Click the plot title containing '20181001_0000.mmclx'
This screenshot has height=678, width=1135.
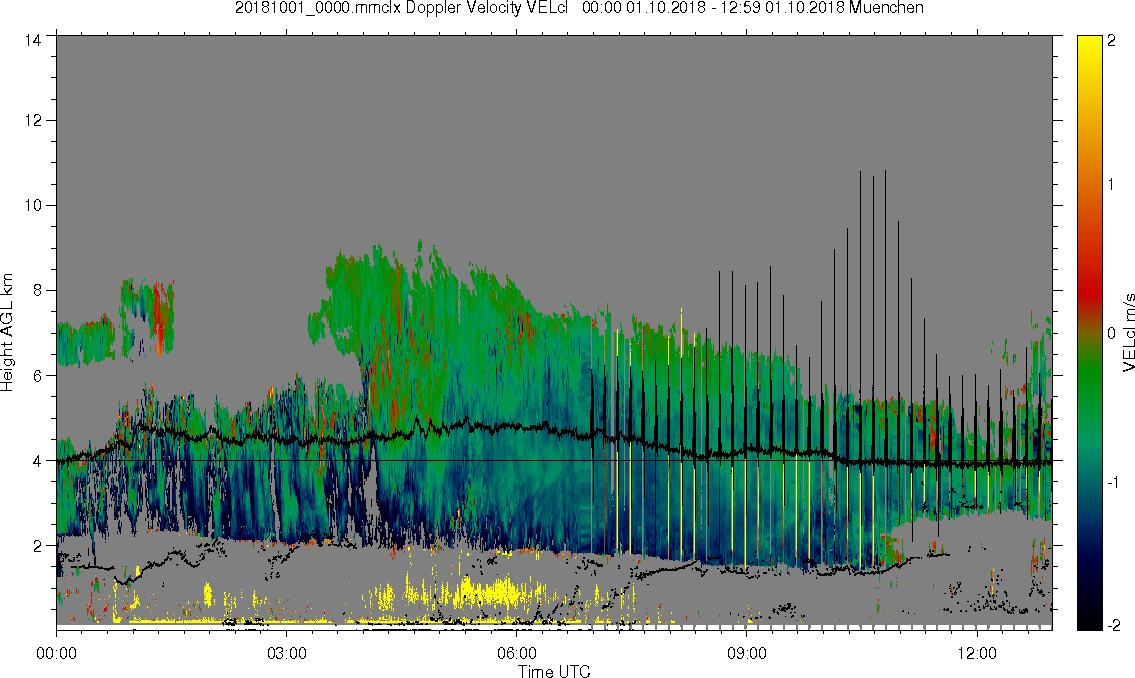tap(579, 8)
